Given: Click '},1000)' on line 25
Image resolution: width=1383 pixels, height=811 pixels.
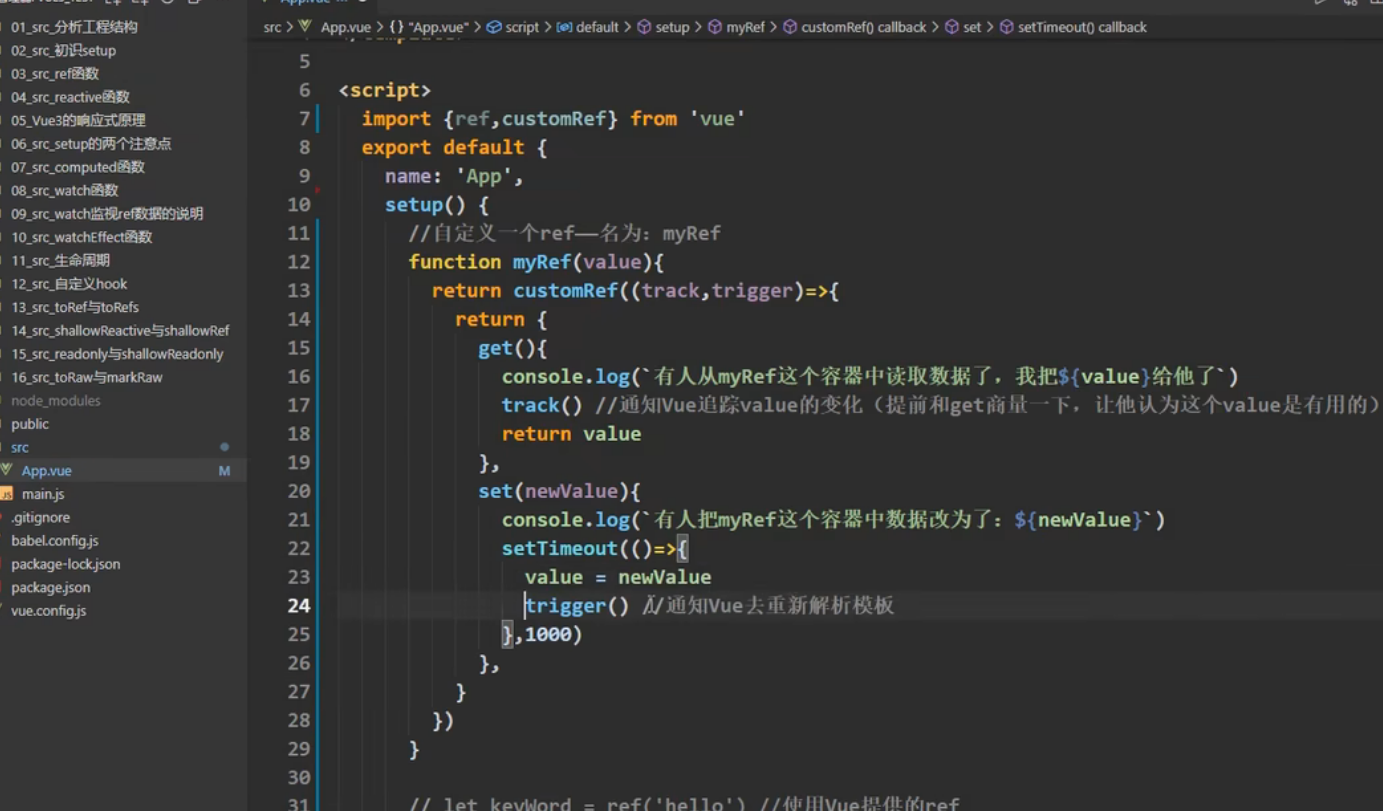Looking at the screenshot, I should pyautogui.click(x=542, y=634).
